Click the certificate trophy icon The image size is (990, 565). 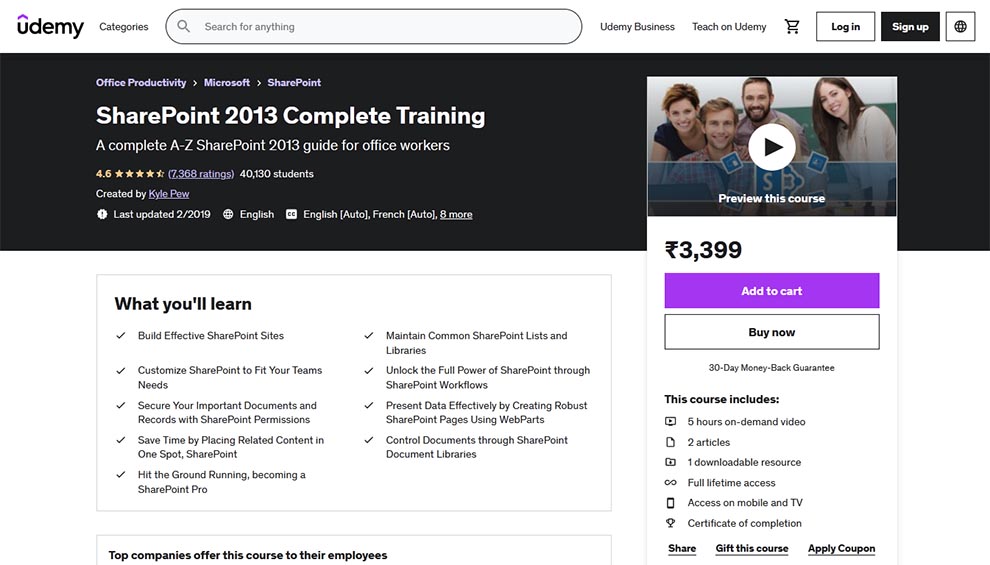[671, 523]
